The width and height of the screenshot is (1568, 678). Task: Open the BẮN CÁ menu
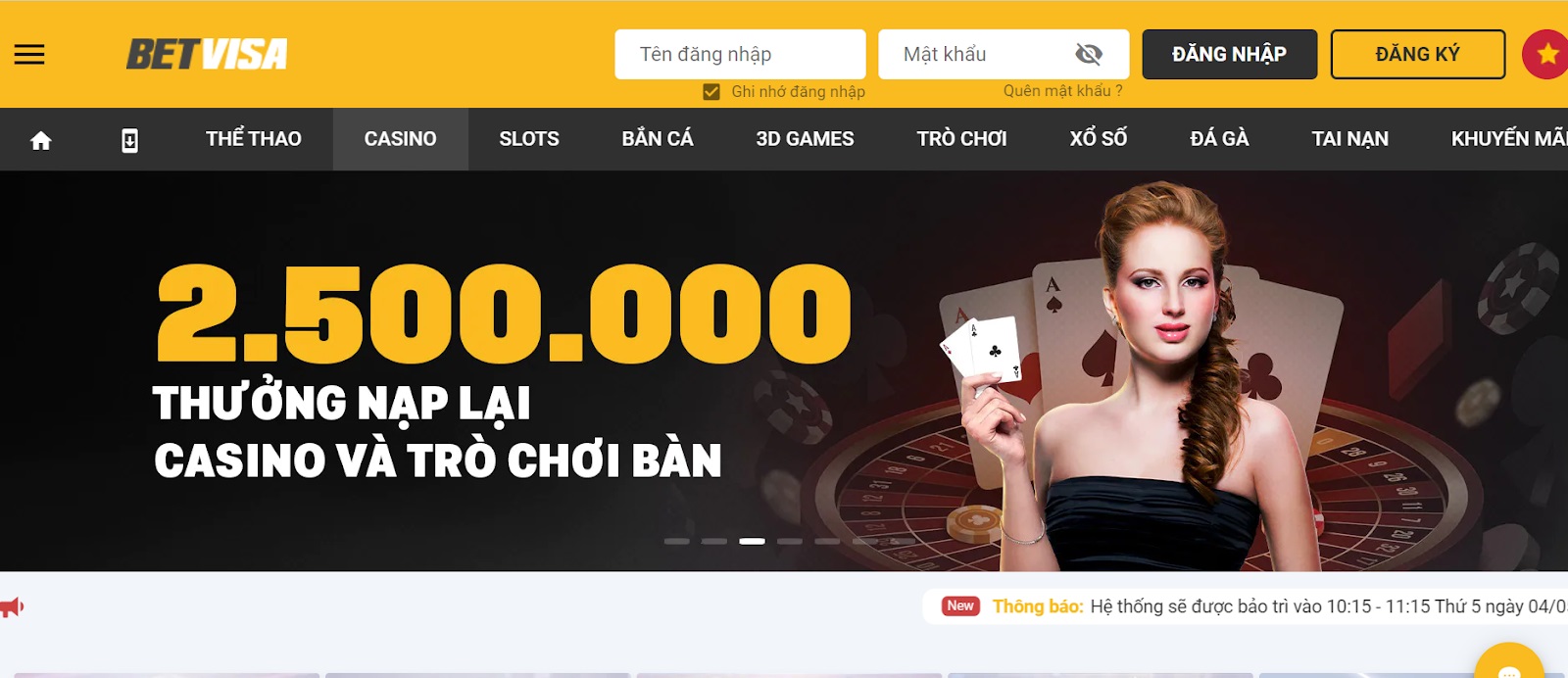point(658,139)
